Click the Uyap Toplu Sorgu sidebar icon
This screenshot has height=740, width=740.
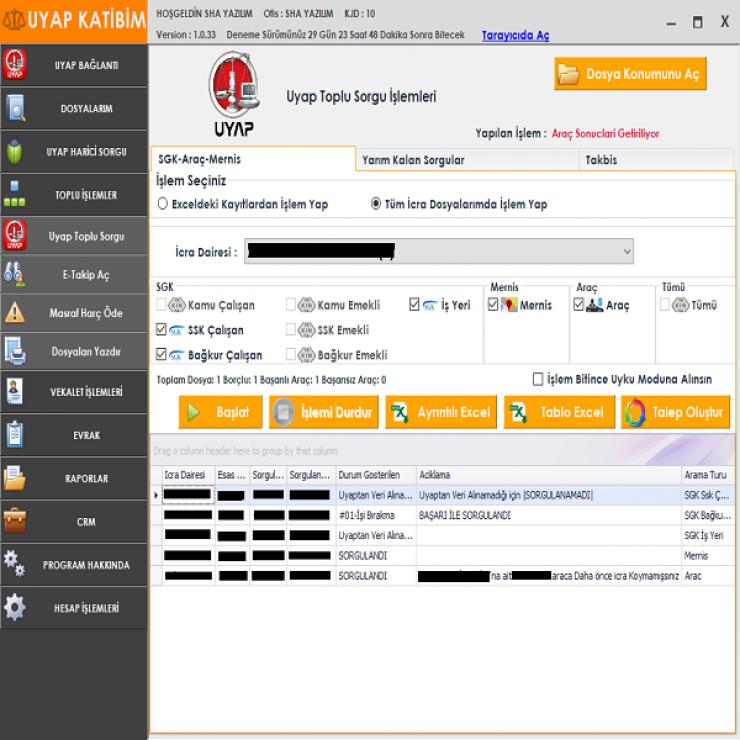tap(15, 235)
